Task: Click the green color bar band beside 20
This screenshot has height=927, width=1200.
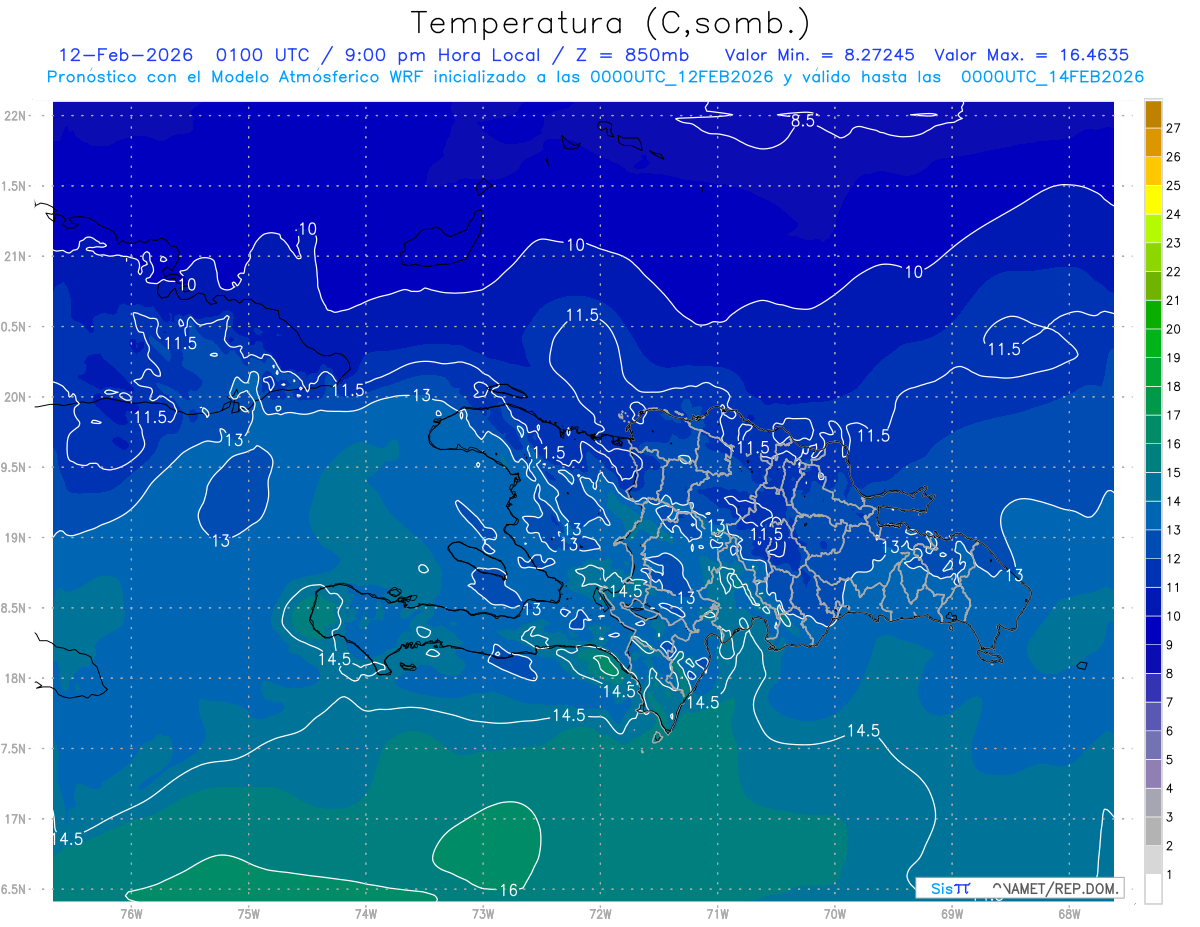Action: [1153, 316]
